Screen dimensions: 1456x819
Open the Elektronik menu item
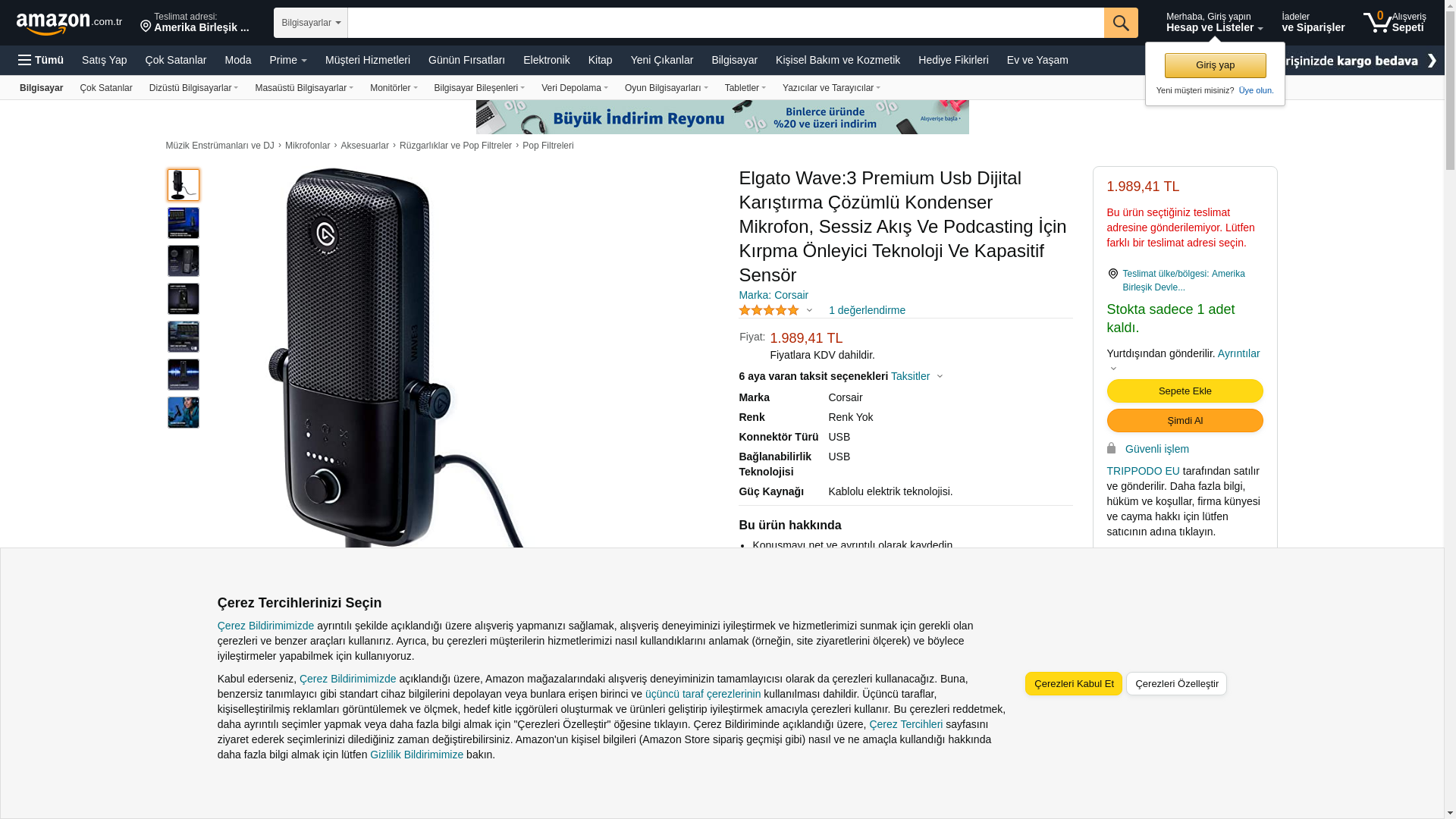(x=547, y=60)
